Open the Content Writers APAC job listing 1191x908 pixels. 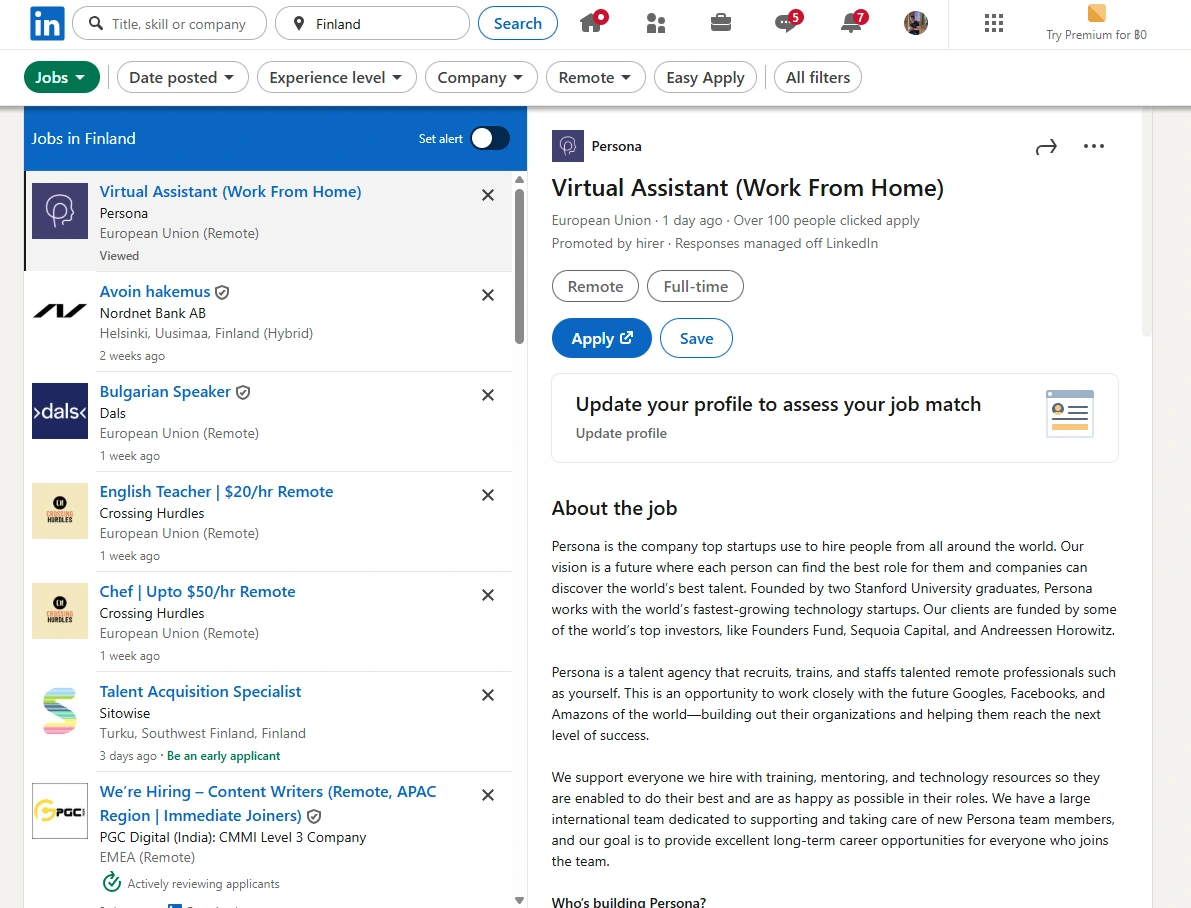coord(267,803)
